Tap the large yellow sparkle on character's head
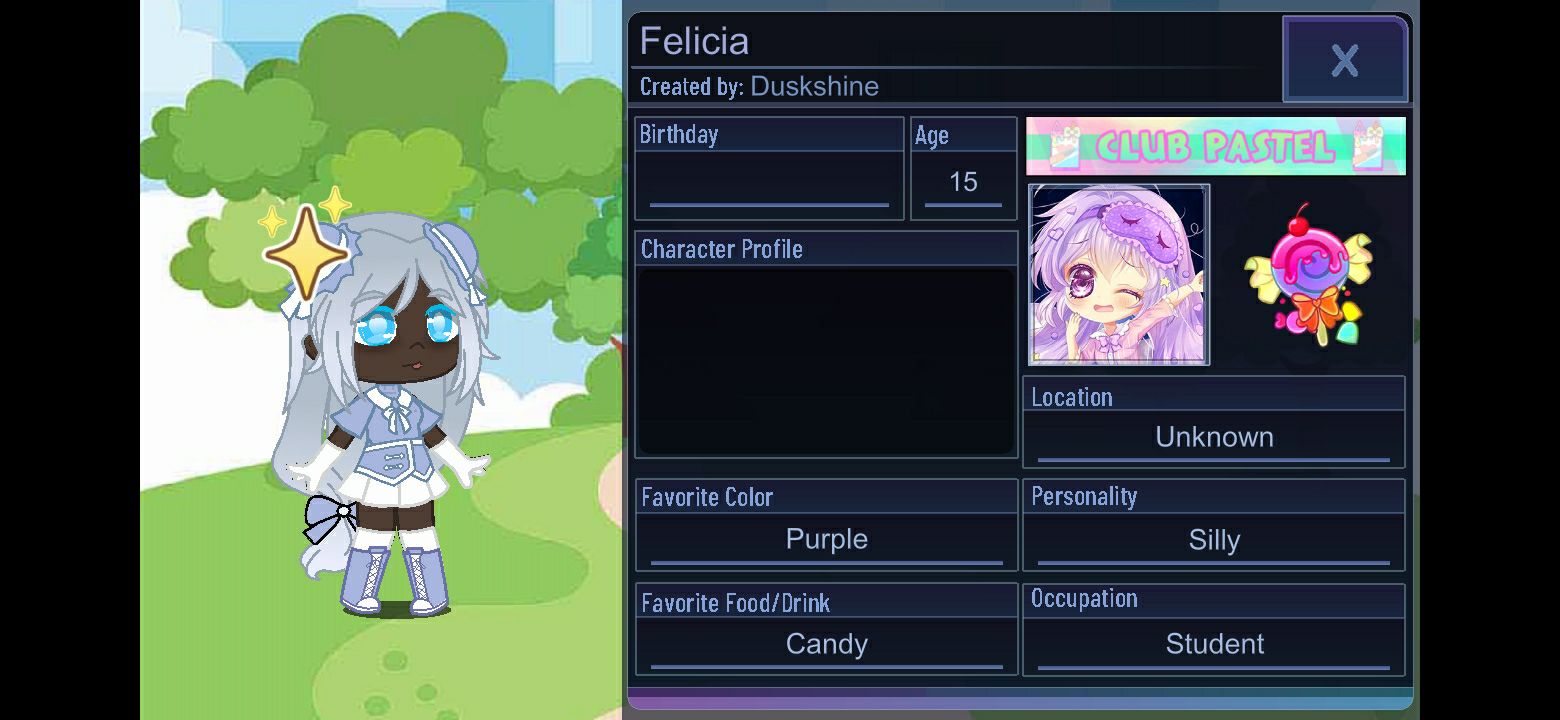The width and height of the screenshot is (1560, 720). coord(306,251)
